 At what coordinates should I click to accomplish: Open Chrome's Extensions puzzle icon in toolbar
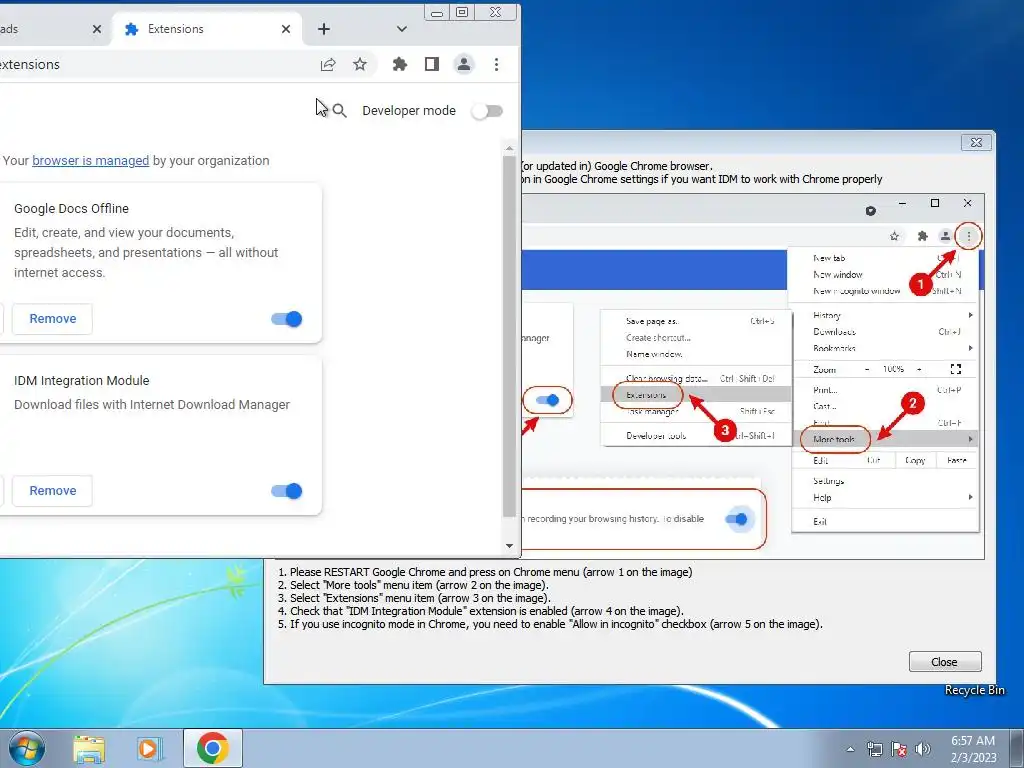400,64
